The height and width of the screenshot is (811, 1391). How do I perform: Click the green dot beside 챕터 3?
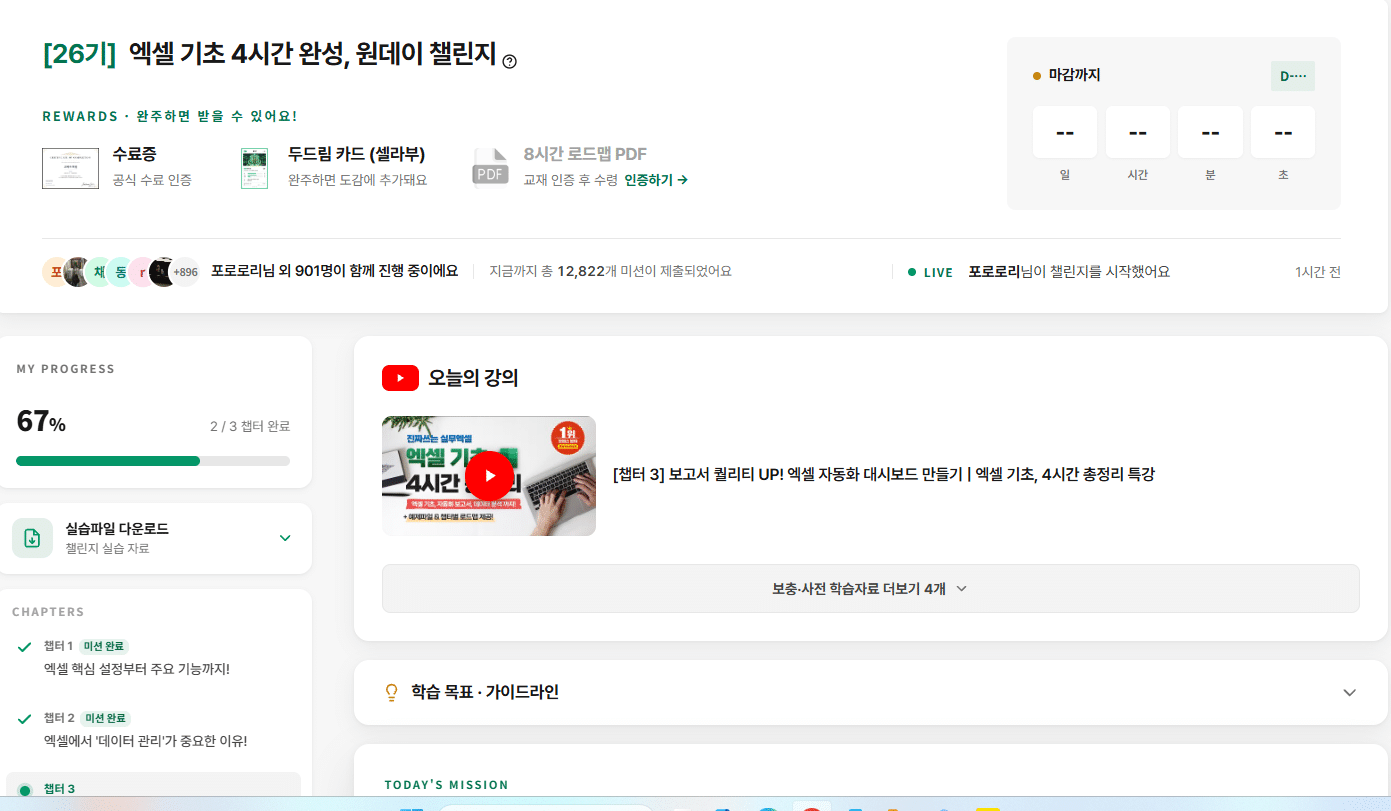25,790
